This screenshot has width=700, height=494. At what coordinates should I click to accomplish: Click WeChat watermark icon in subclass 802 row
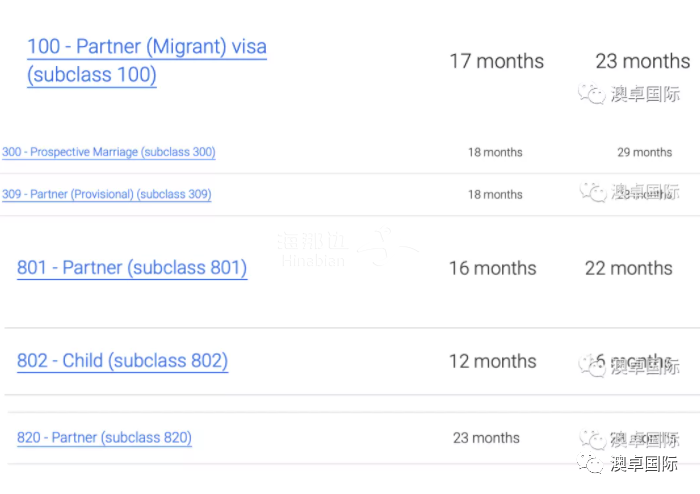pos(592,366)
